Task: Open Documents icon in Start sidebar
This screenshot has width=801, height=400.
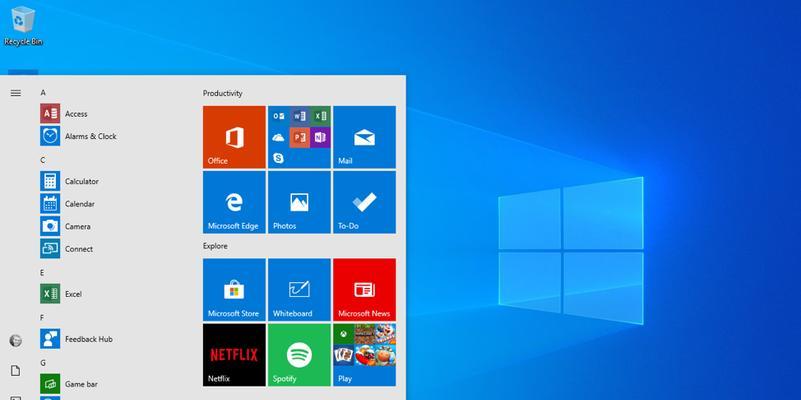Action: click(16, 370)
